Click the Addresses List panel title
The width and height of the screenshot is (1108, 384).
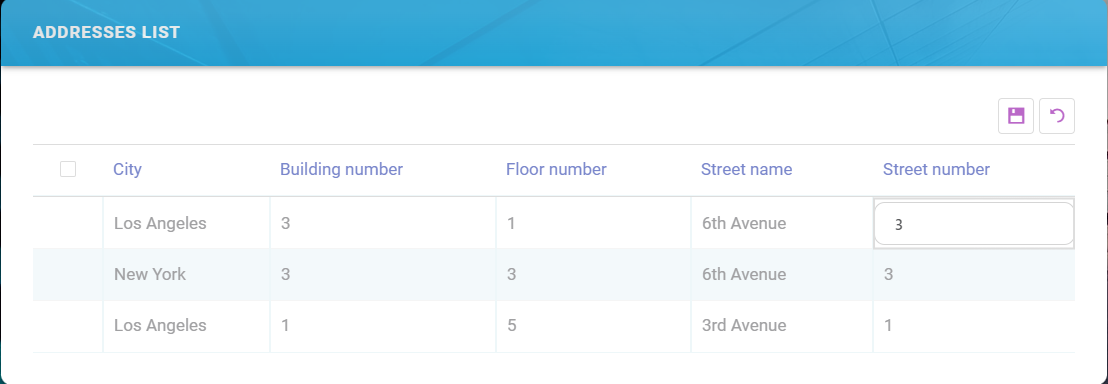106,33
